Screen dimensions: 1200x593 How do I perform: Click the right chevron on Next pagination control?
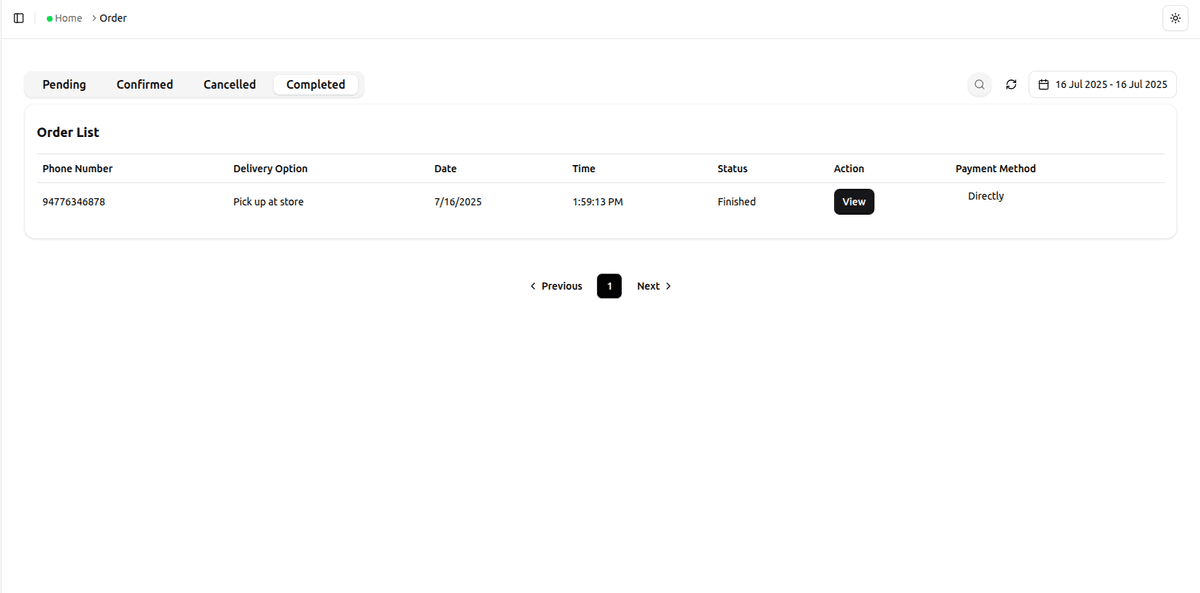668,286
